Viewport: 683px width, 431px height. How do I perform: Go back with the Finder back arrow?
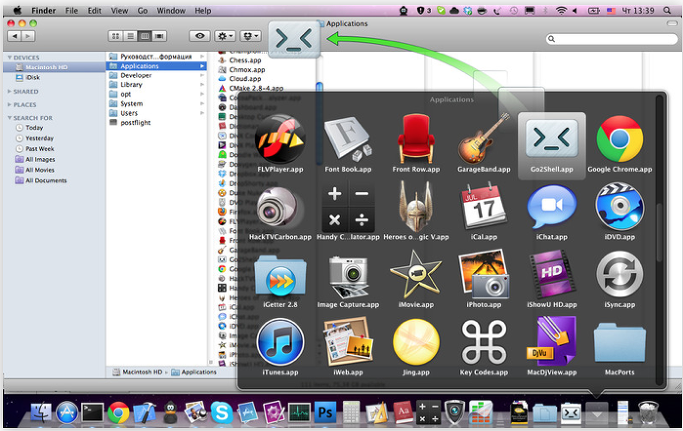coord(15,36)
